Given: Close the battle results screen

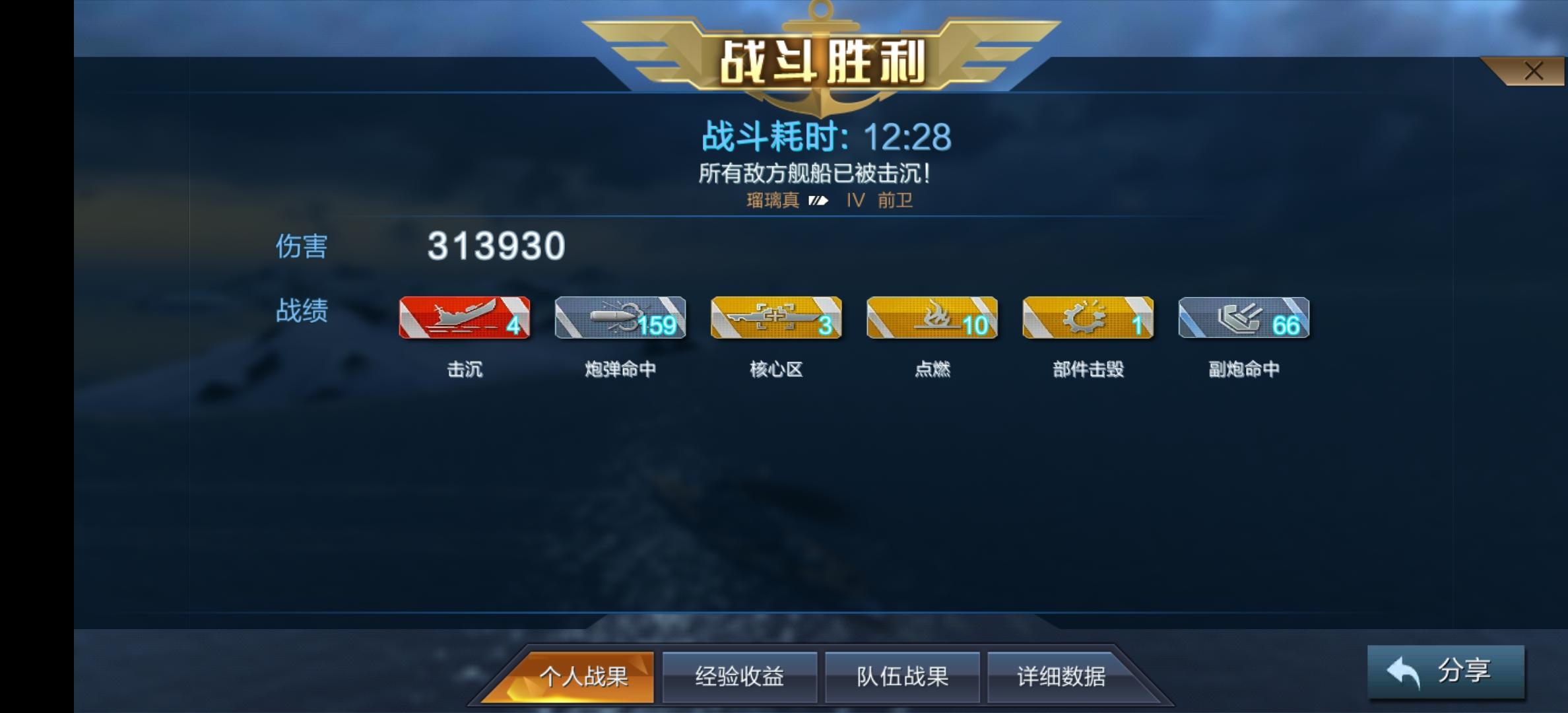Looking at the screenshot, I should [x=1533, y=71].
